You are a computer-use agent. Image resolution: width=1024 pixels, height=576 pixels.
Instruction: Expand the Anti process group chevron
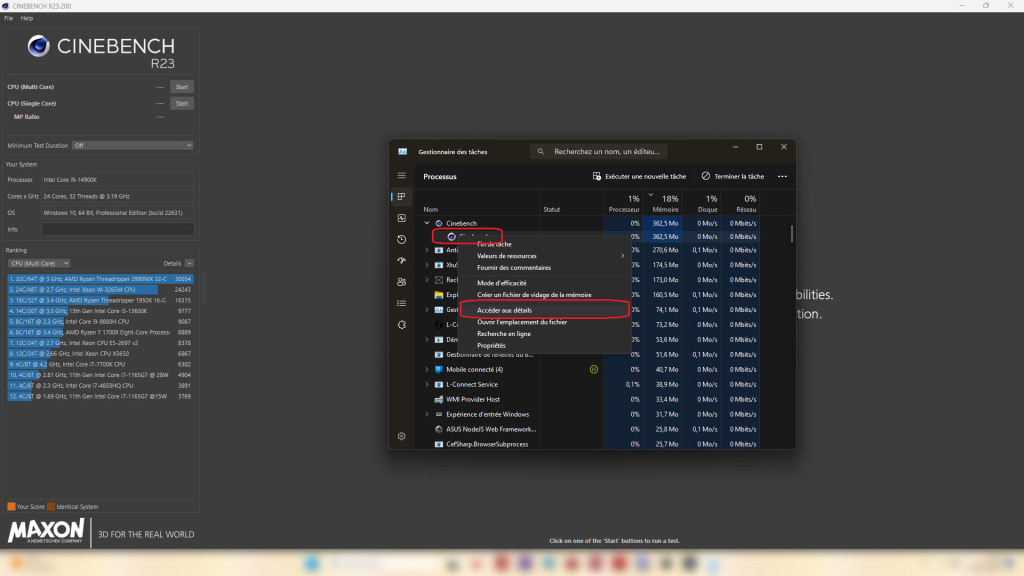(x=427, y=250)
